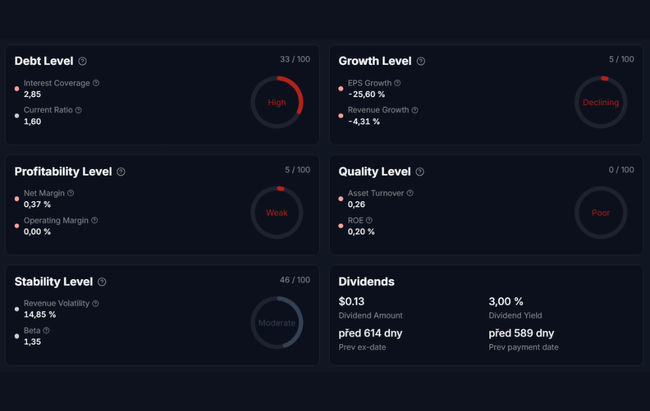Click ROE info icon
This screenshot has width=650, height=411.
point(369,220)
